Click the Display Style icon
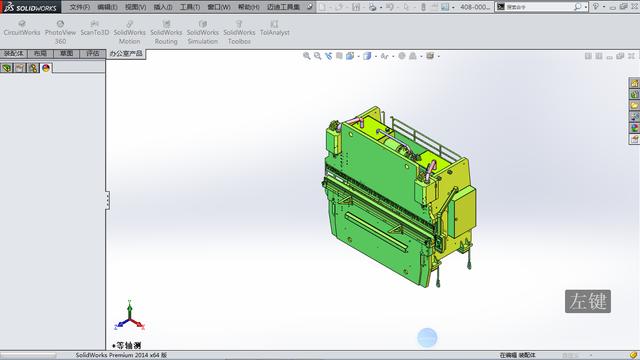 367,56
